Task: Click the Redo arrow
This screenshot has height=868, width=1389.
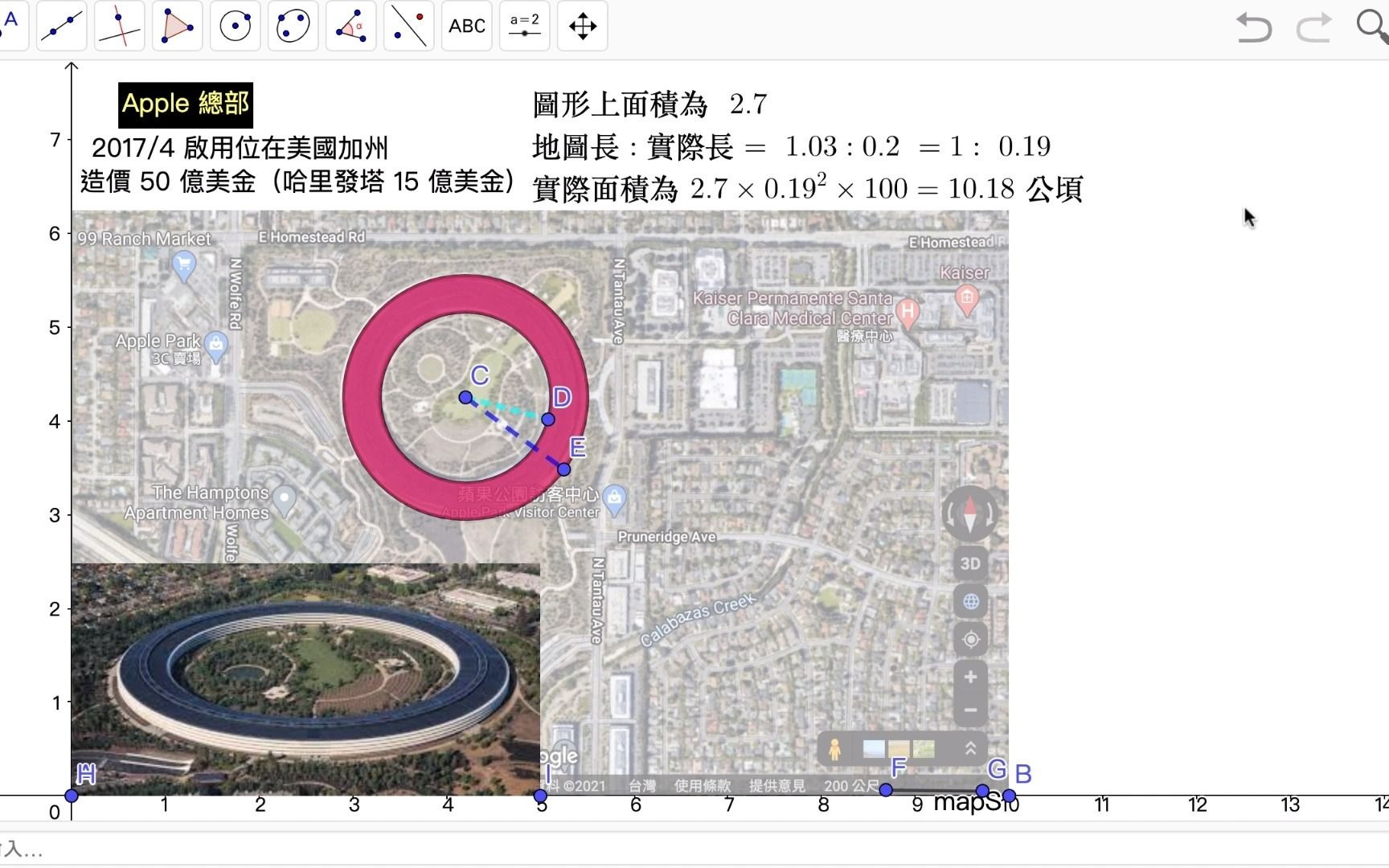Action: click(1314, 27)
